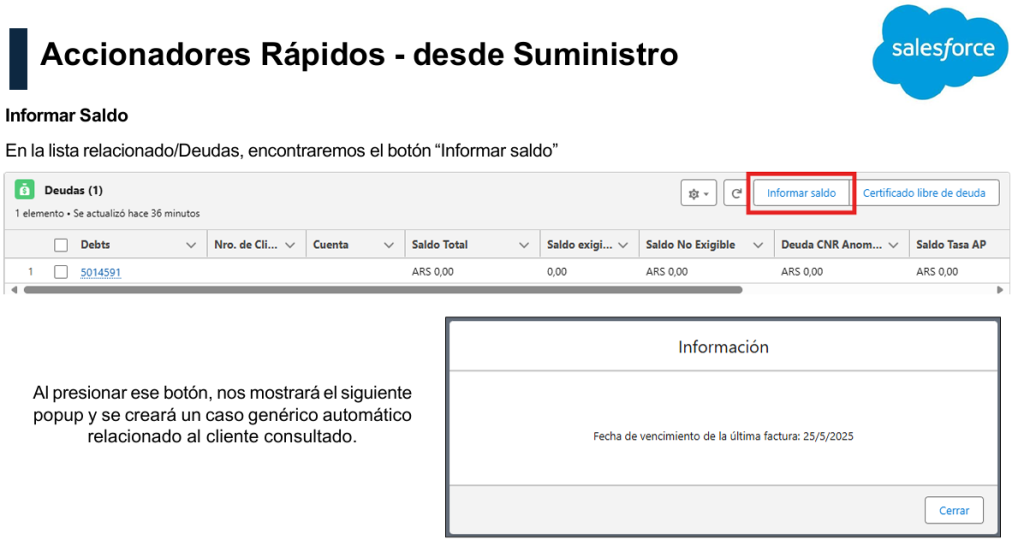This screenshot has width=1024, height=545.
Task: Click the left scroll arrow of the table
Action: point(11,289)
